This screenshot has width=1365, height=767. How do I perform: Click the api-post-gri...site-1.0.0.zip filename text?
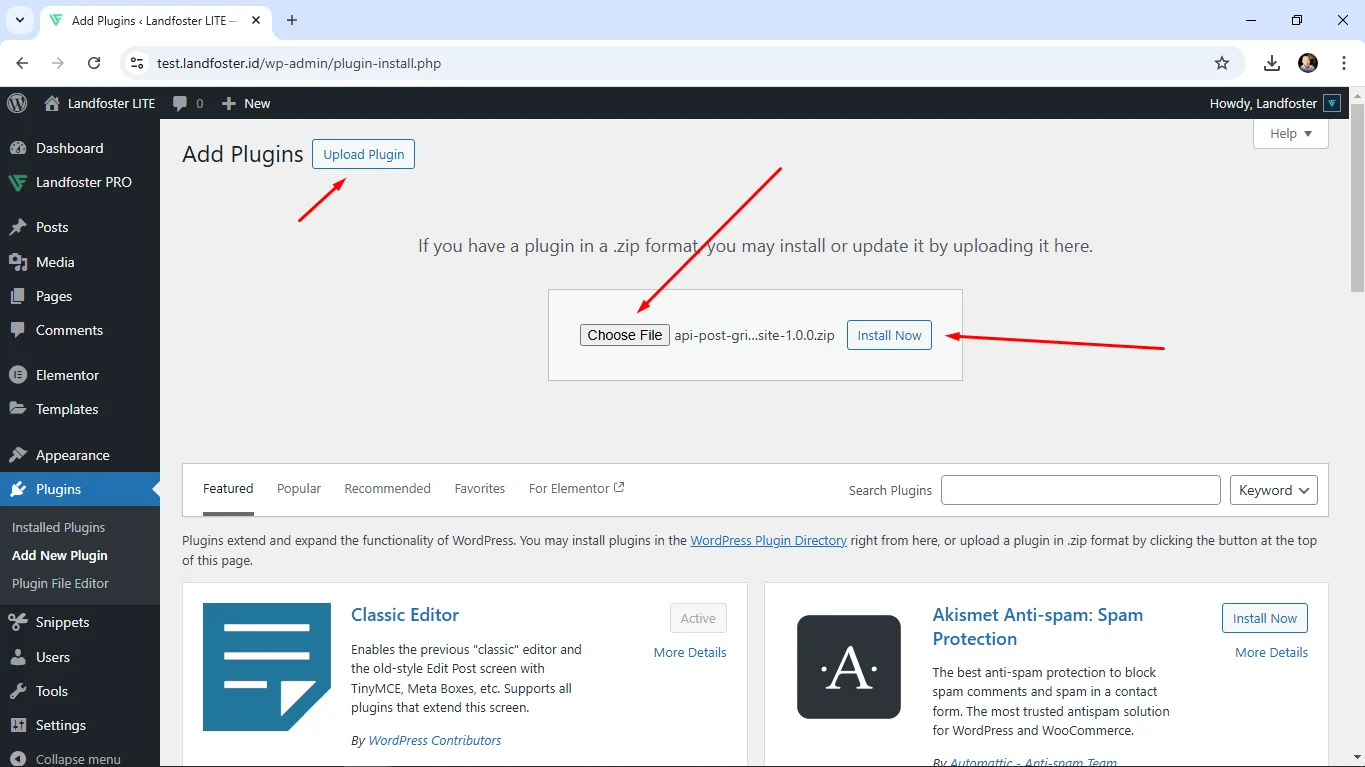pyautogui.click(x=754, y=335)
